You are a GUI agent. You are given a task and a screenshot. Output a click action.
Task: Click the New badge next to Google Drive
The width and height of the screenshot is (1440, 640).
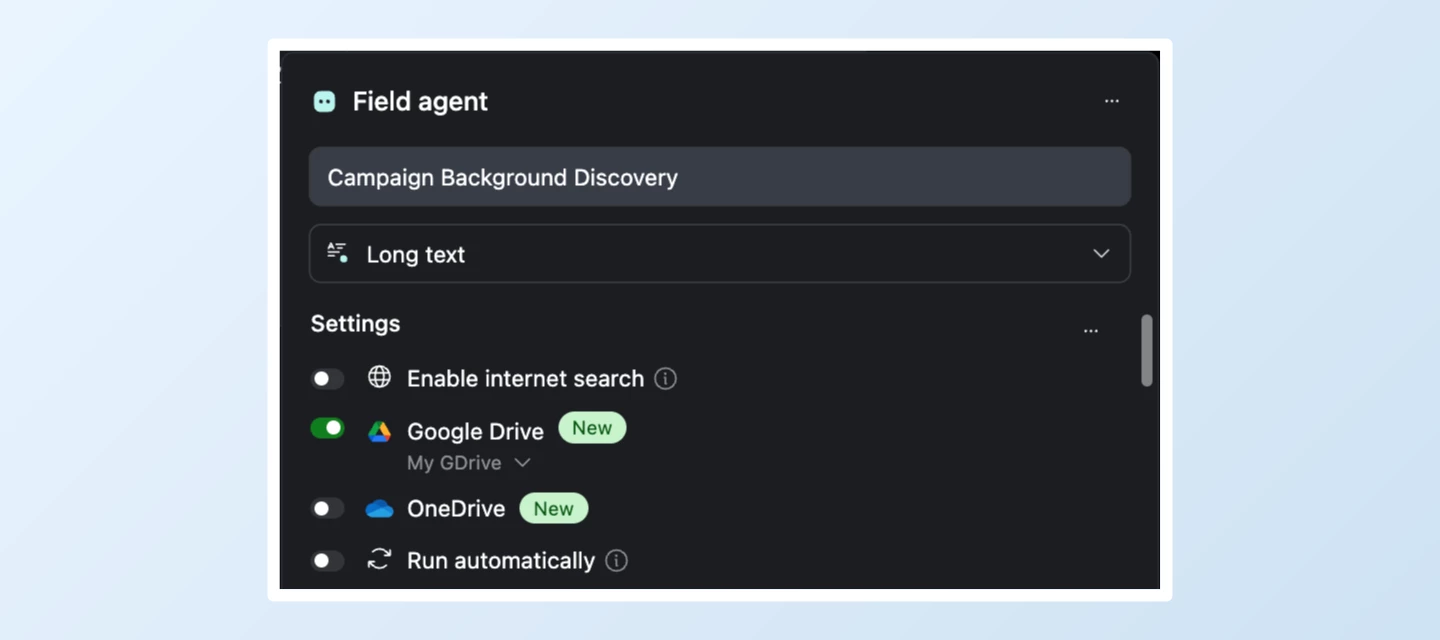[x=592, y=427]
